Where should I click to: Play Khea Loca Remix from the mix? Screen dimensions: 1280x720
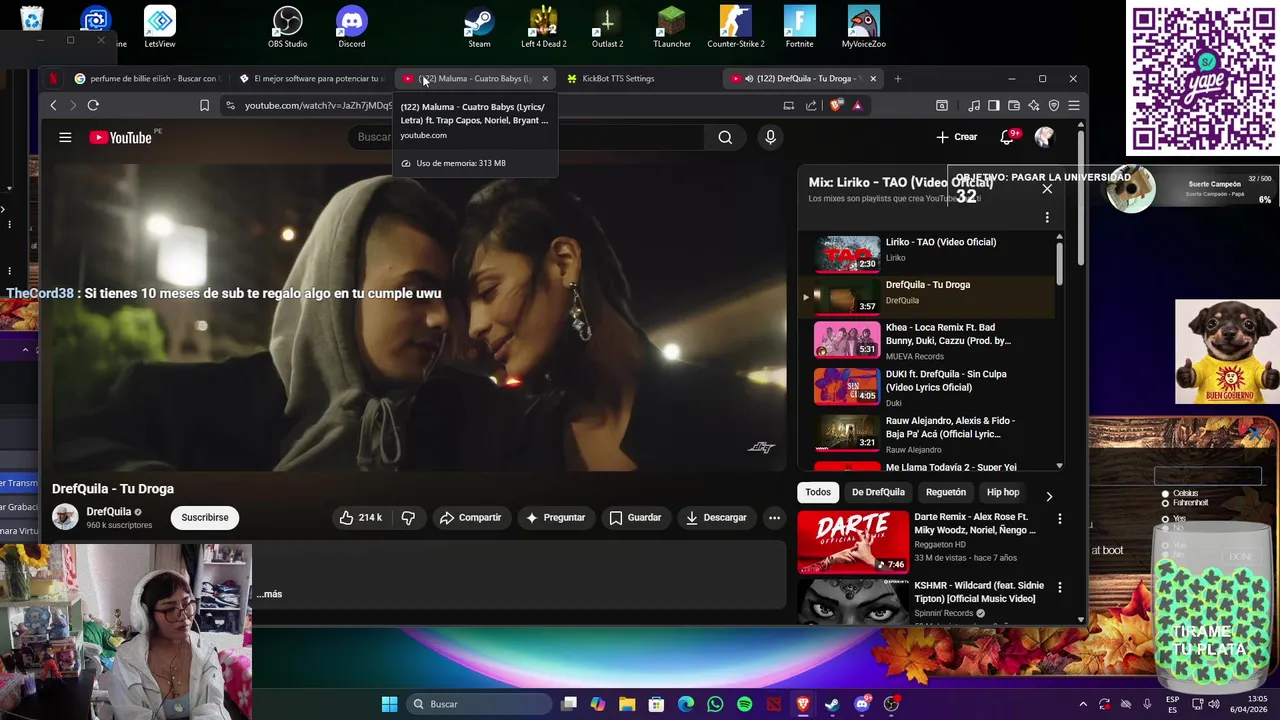pyautogui.click(x=925, y=341)
